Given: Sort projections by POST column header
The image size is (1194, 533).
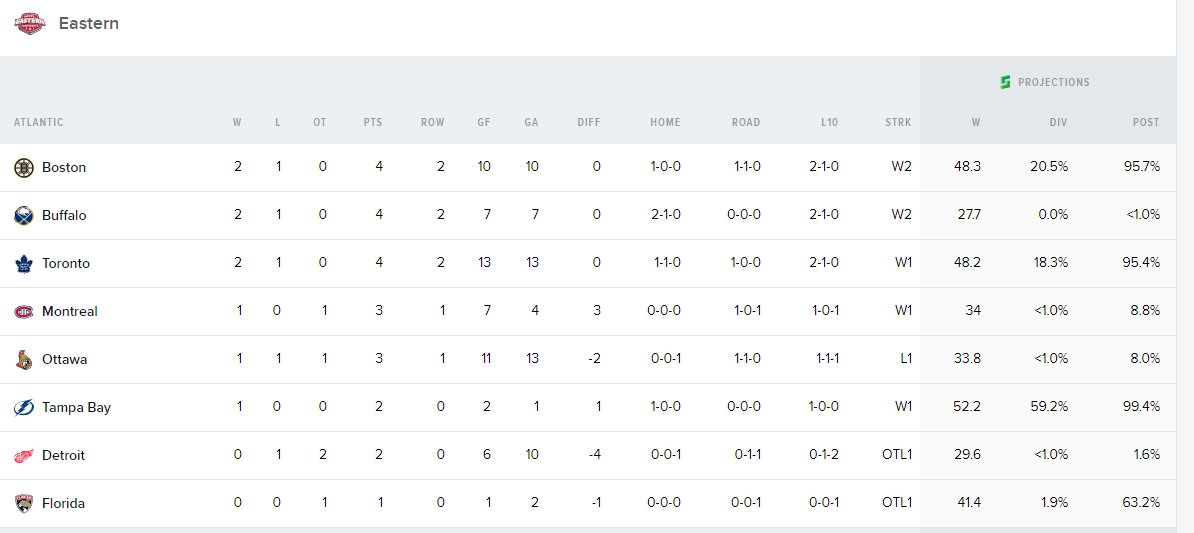Looking at the screenshot, I should 1146,122.
